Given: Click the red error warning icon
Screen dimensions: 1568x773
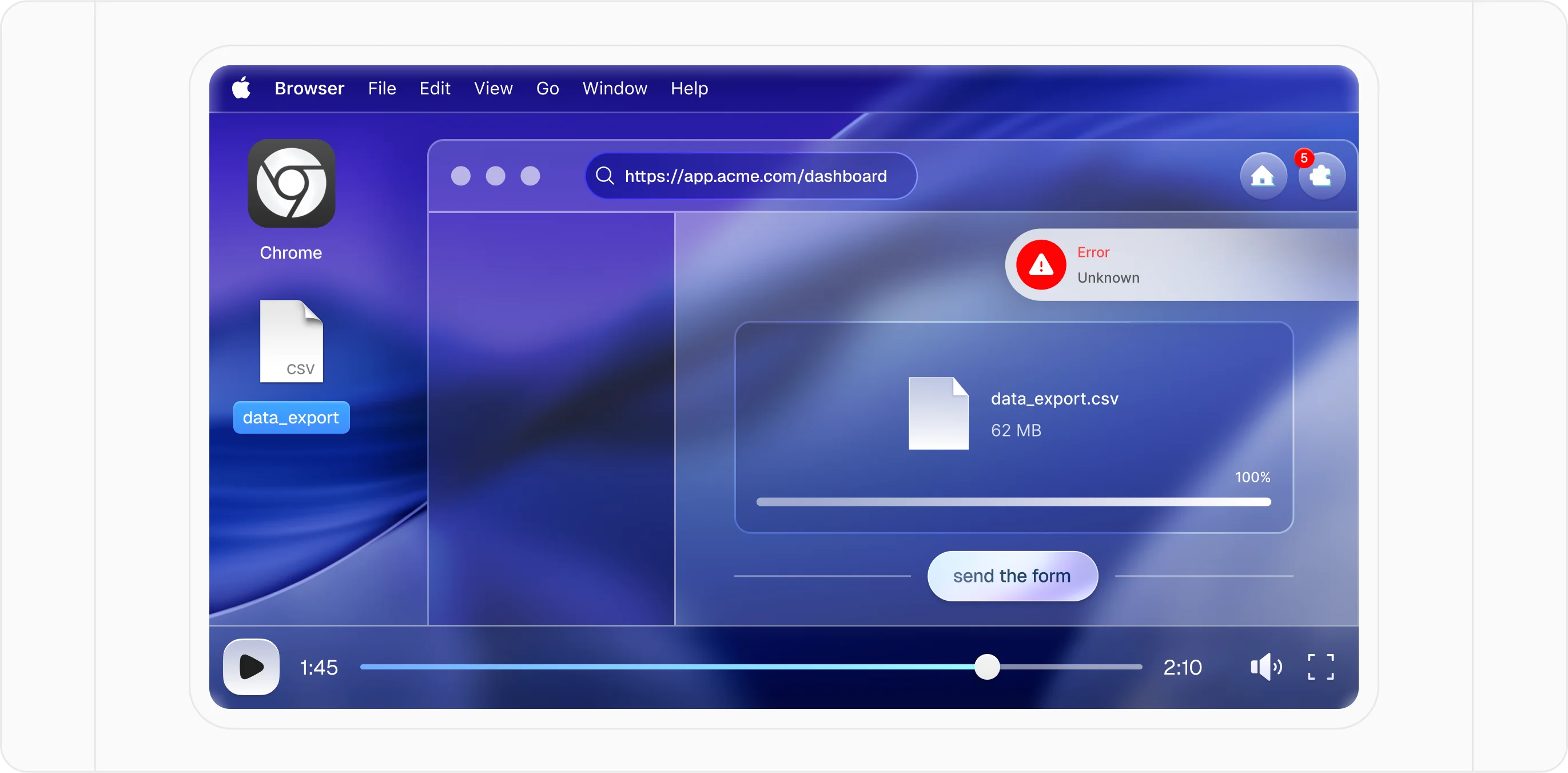Looking at the screenshot, I should (1041, 265).
